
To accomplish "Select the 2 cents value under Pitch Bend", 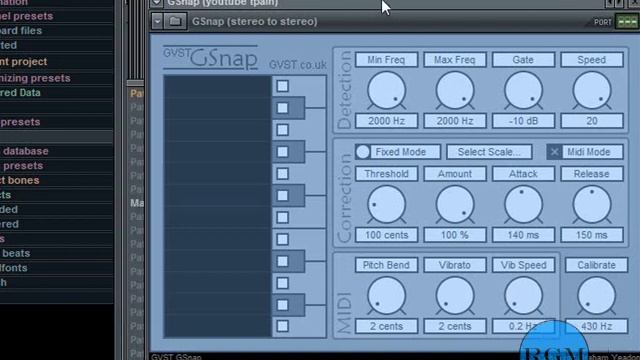I will pyautogui.click(x=386, y=326).
